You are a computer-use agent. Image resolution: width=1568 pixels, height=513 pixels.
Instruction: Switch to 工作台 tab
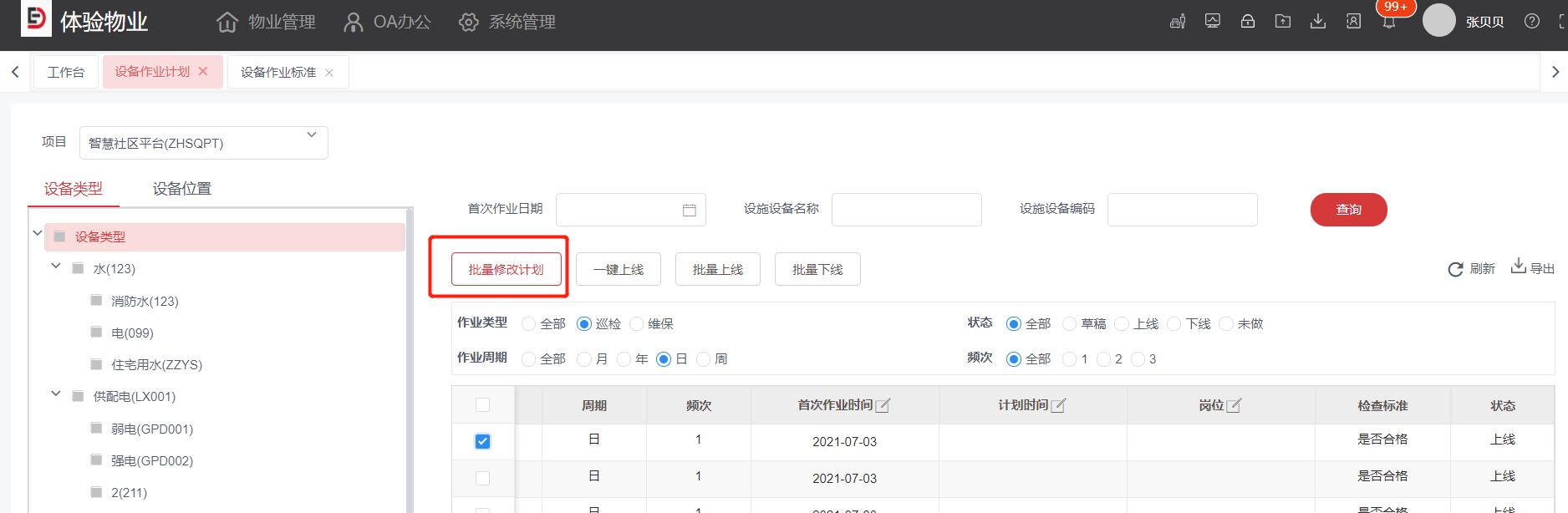tap(66, 72)
